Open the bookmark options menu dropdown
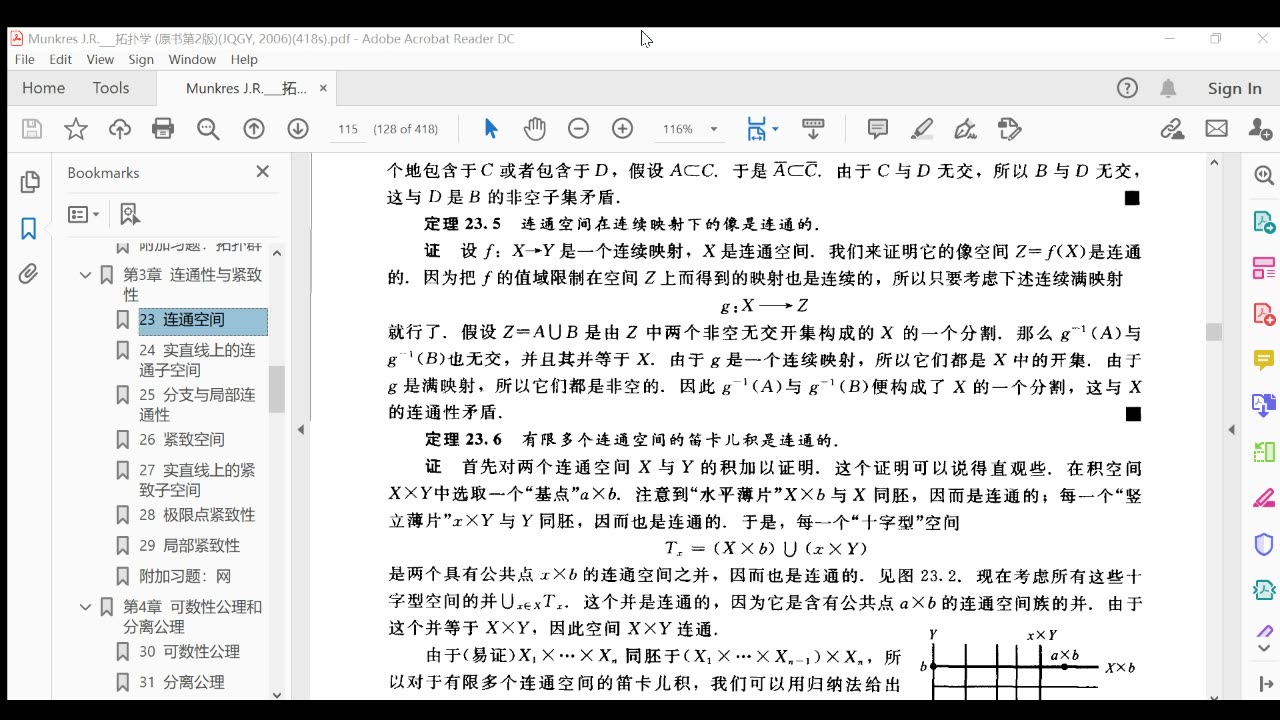Image resolution: width=1280 pixels, height=720 pixels. coord(84,214)
